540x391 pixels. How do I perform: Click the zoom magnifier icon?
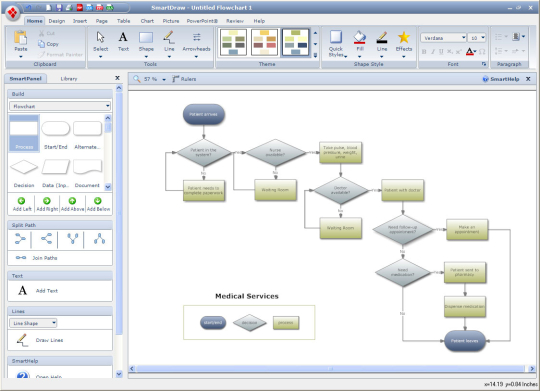click(x=137, y=79)
